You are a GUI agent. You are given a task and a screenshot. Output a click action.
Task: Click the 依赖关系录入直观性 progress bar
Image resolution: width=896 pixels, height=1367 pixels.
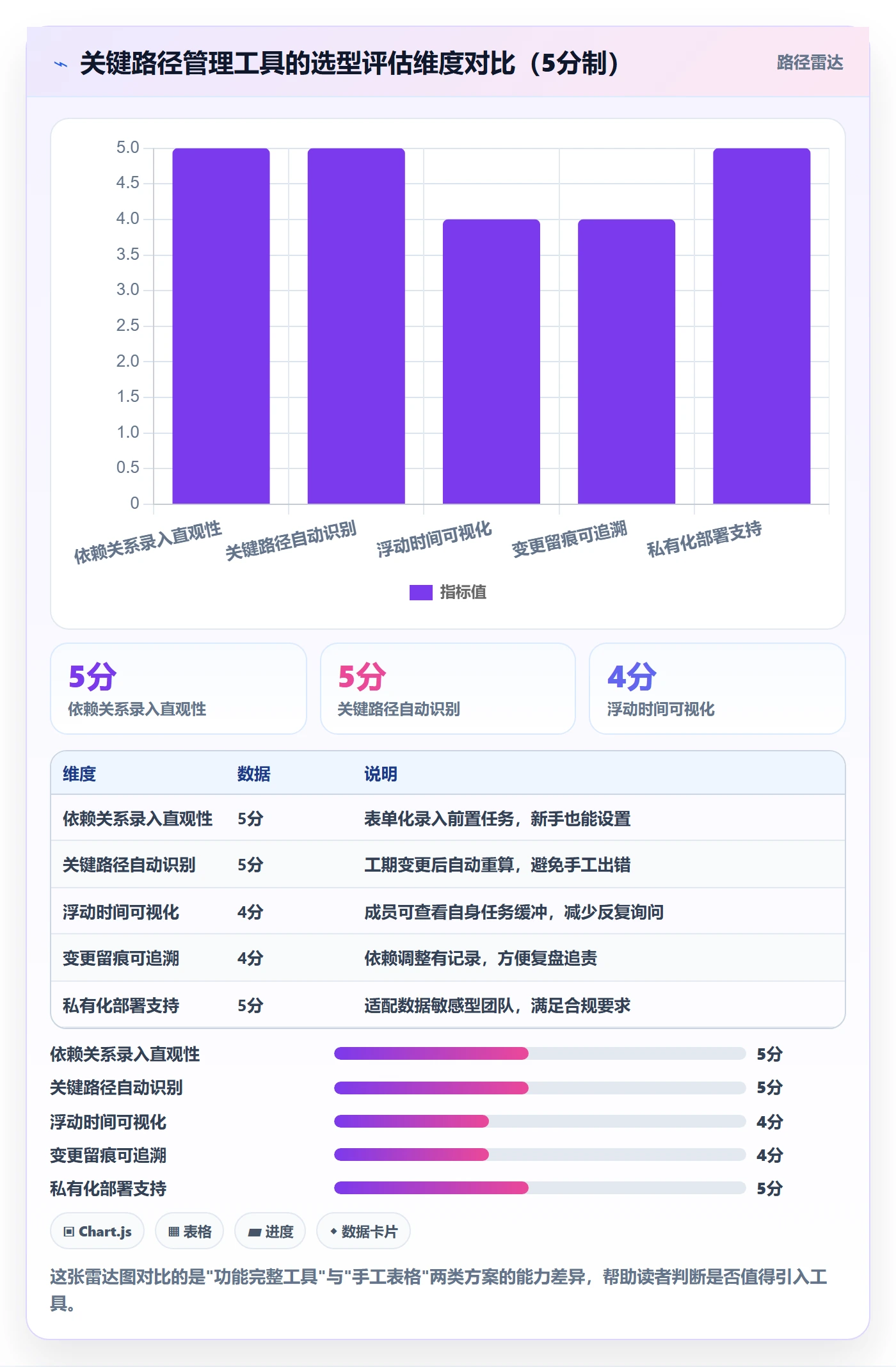click(x=540, y=1053)
